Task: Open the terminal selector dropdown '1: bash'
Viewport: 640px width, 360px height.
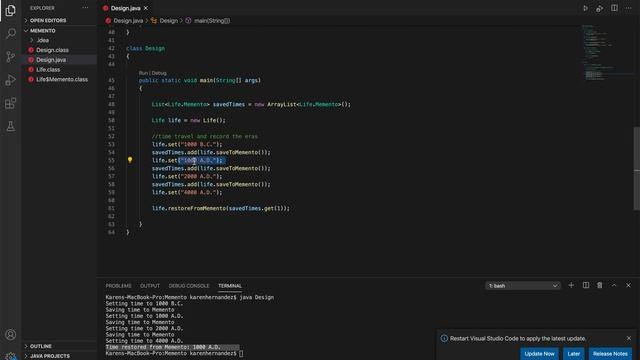Action: (523, 286)
